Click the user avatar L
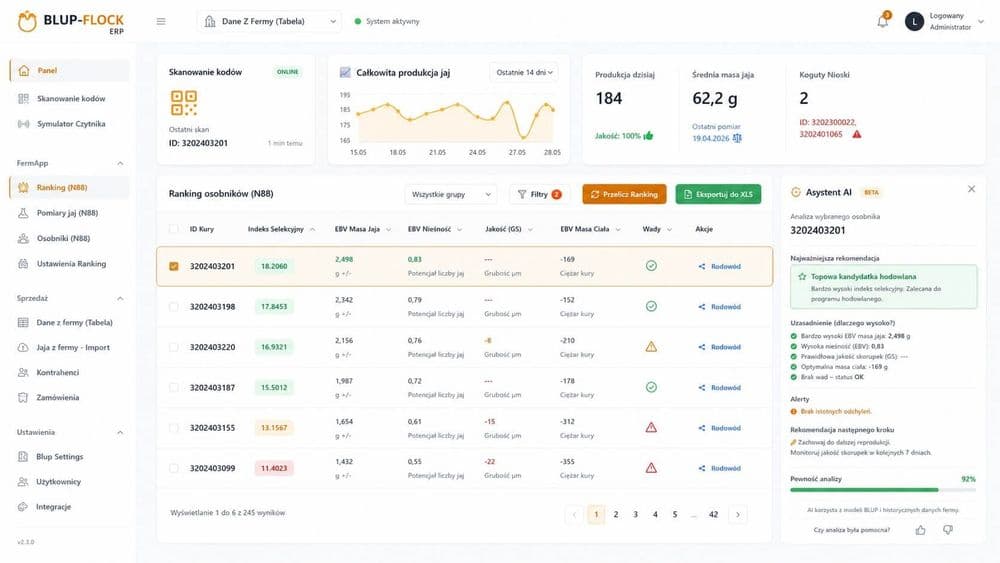The height and width of the screenshot is (563, 1000). click(914, 22)
